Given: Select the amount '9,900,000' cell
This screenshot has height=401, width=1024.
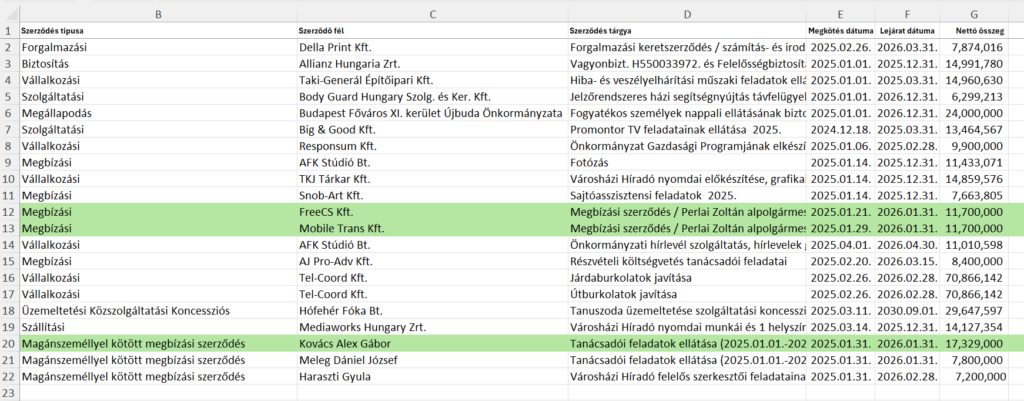Looking at the screenshot, I should coord(974,146).
